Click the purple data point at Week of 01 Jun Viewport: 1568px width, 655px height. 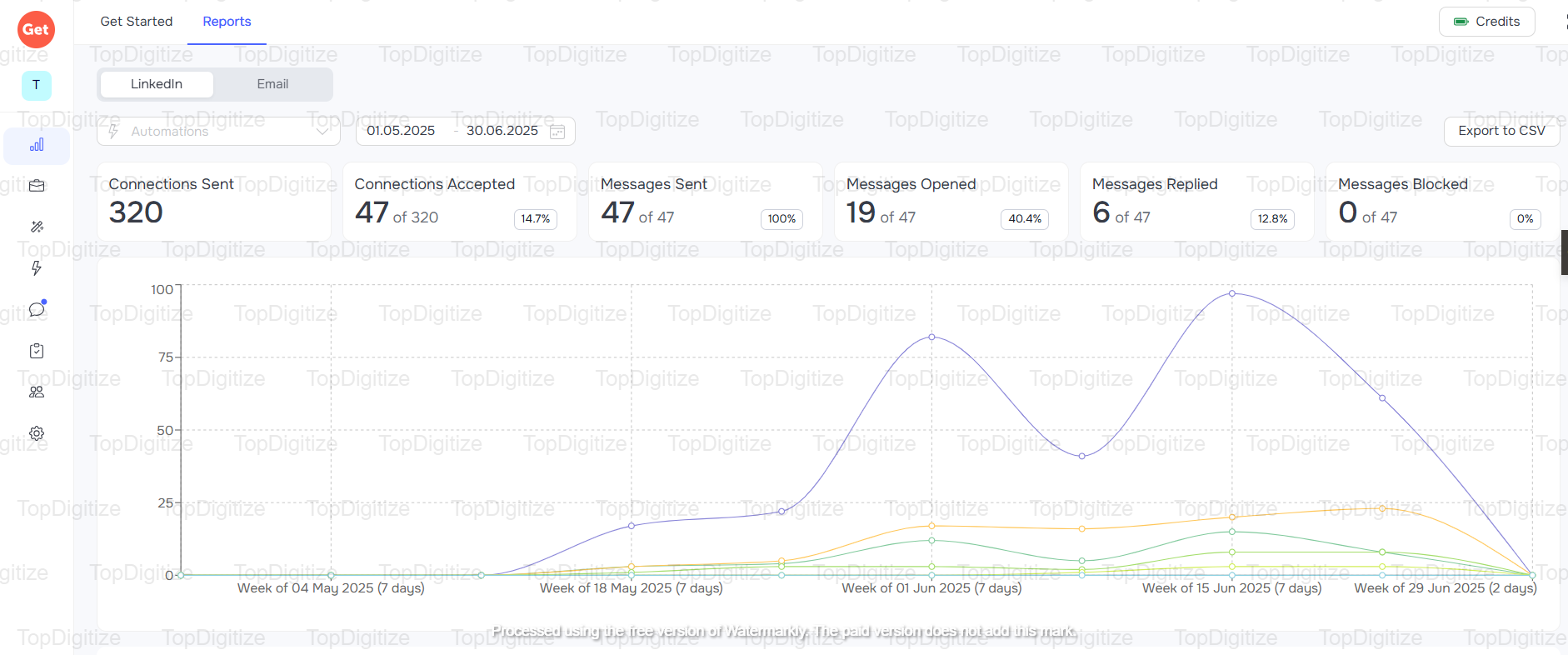coord(931,337)
